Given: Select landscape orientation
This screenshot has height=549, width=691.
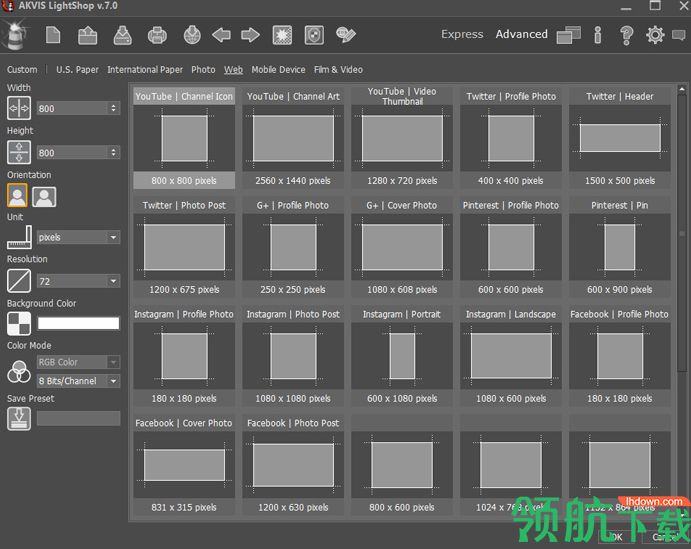Looking at the screenshot, I should coord(44,197).
